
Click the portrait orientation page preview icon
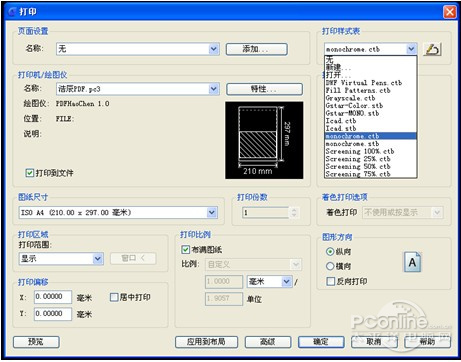[x=412, y=262]
